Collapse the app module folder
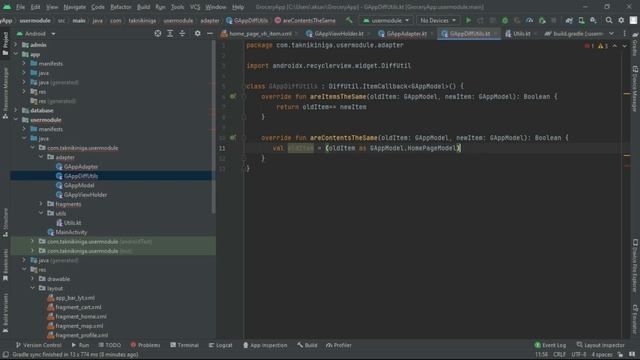Viewport: 640px width, 360px height. coord(16,54)
